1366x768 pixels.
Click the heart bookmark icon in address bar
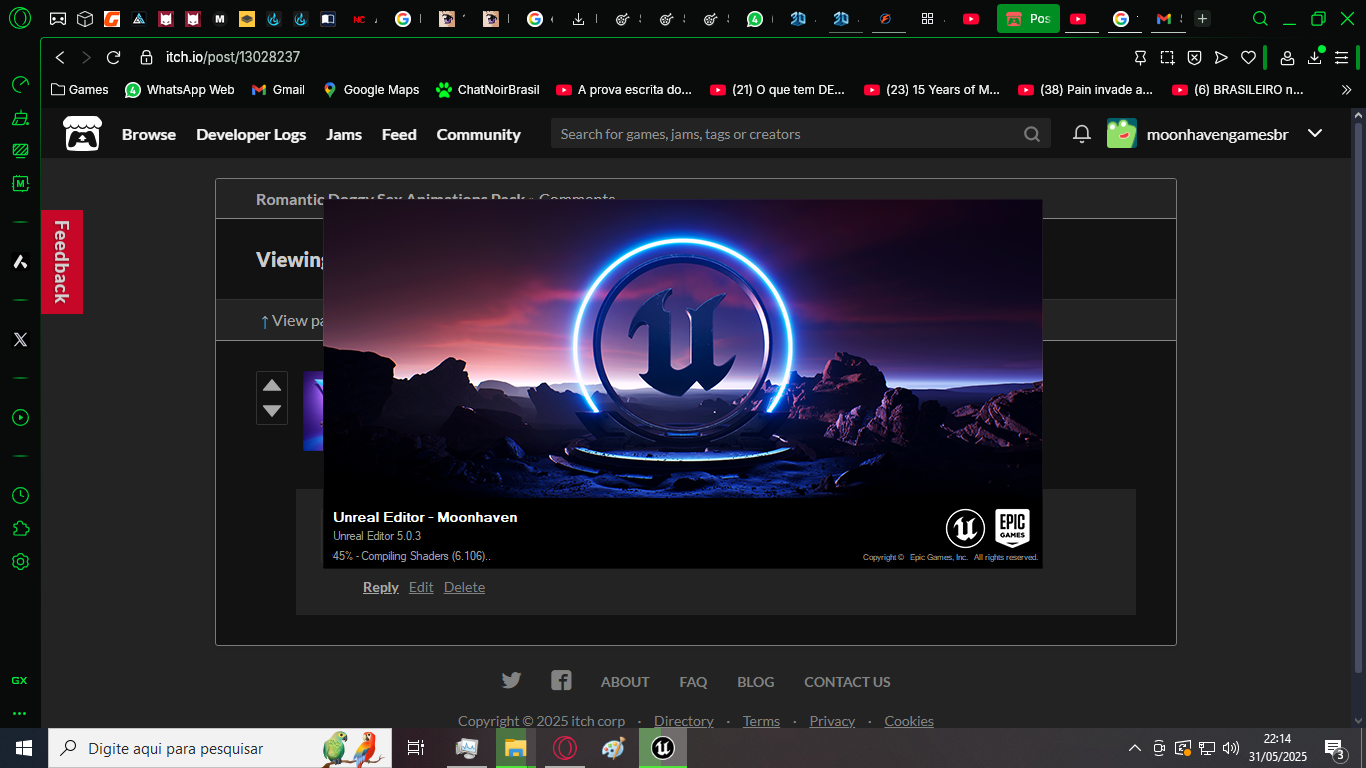click(1248, 58)
